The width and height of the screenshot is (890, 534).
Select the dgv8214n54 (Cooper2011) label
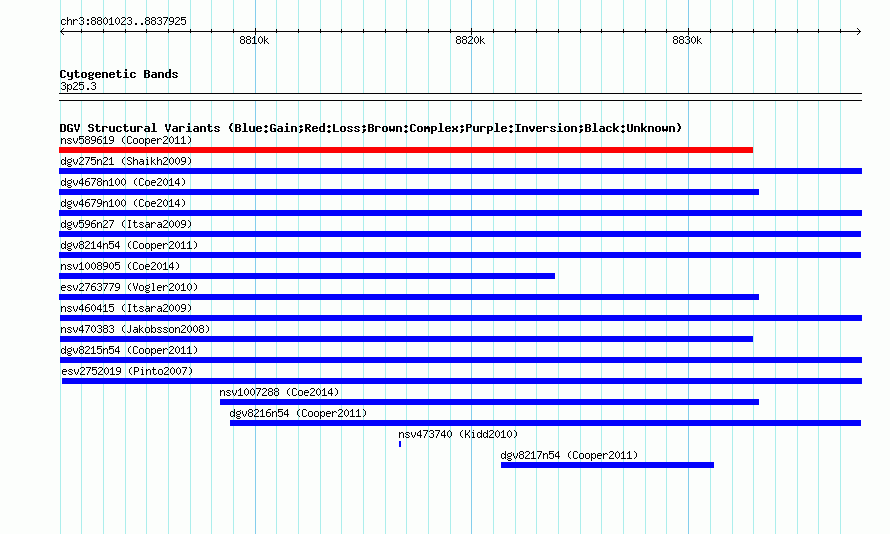129,245
